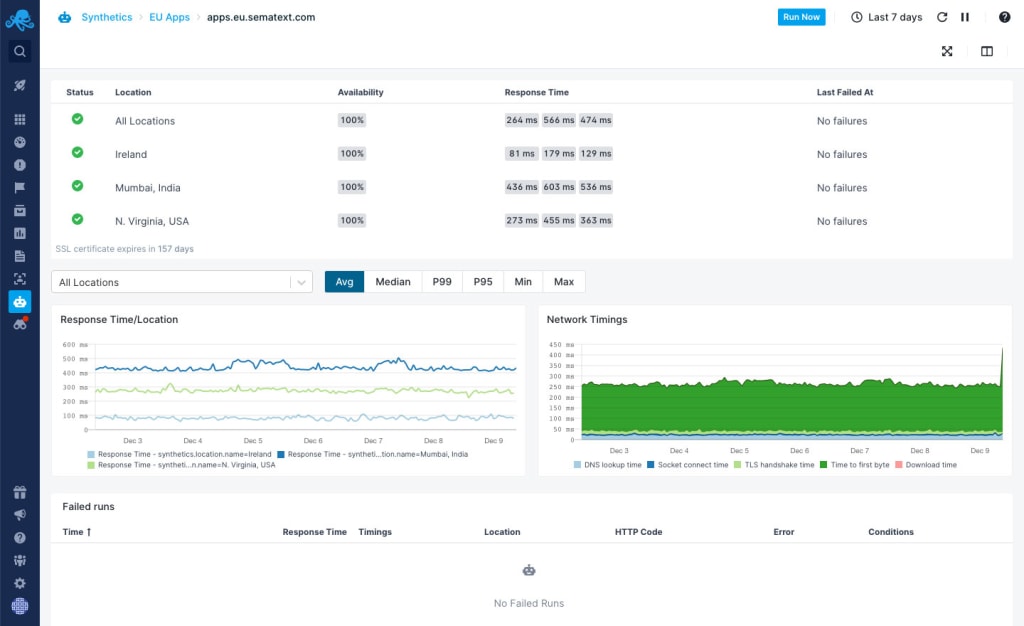Expand the view with the fullscreen icon

[947, 51]
